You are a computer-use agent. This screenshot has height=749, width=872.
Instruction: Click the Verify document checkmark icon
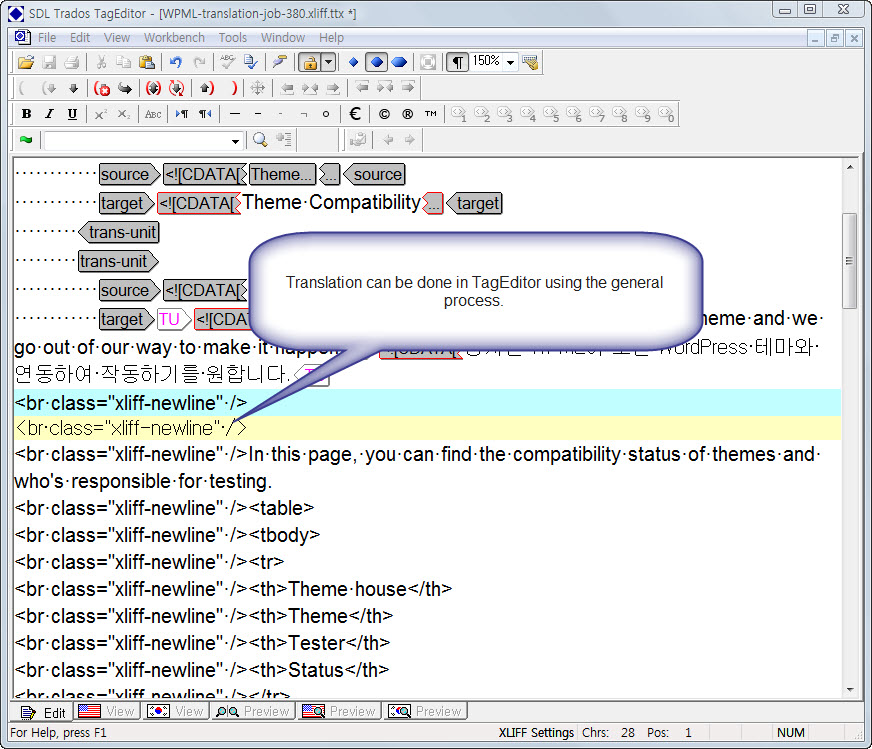(251, 62)
